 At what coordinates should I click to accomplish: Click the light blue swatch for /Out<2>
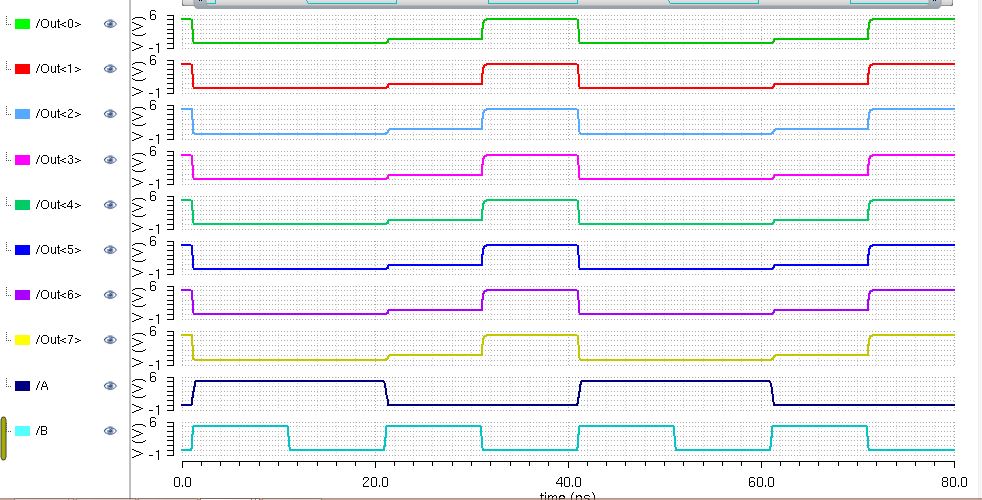pos(23,114)
